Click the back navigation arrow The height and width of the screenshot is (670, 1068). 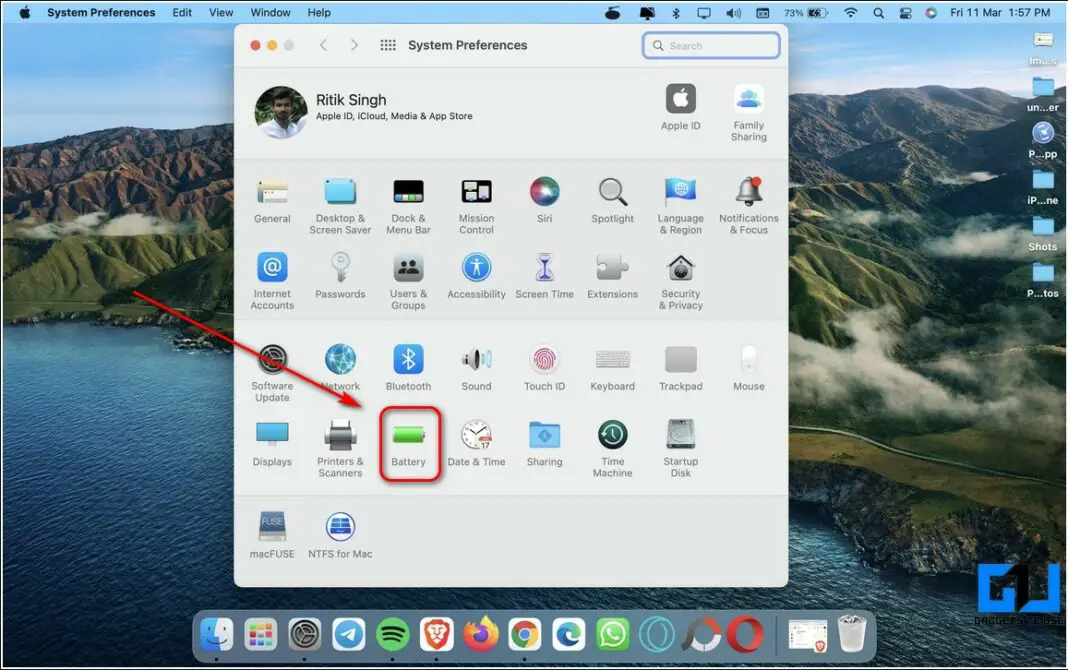[323, 46]
